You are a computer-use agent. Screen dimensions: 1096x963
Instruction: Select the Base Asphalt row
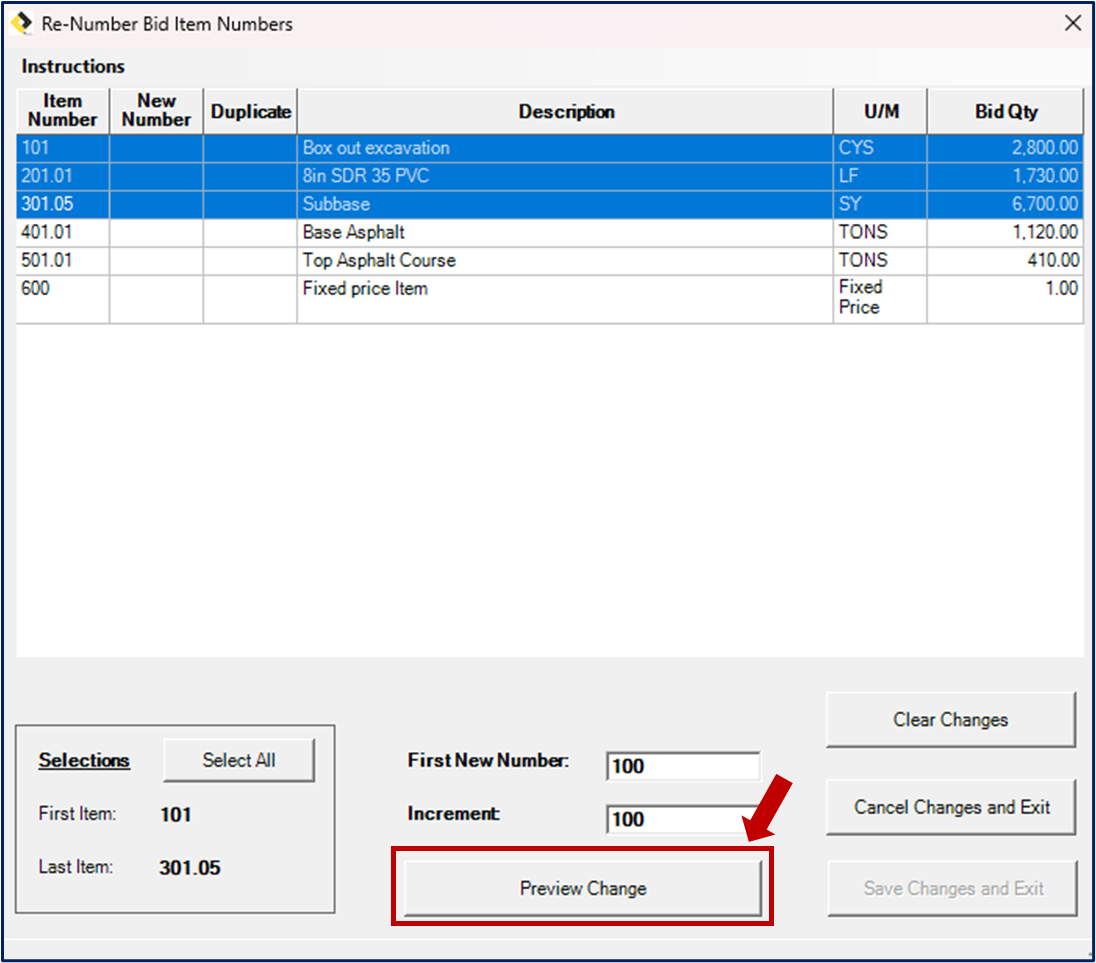tap(450, 232)
